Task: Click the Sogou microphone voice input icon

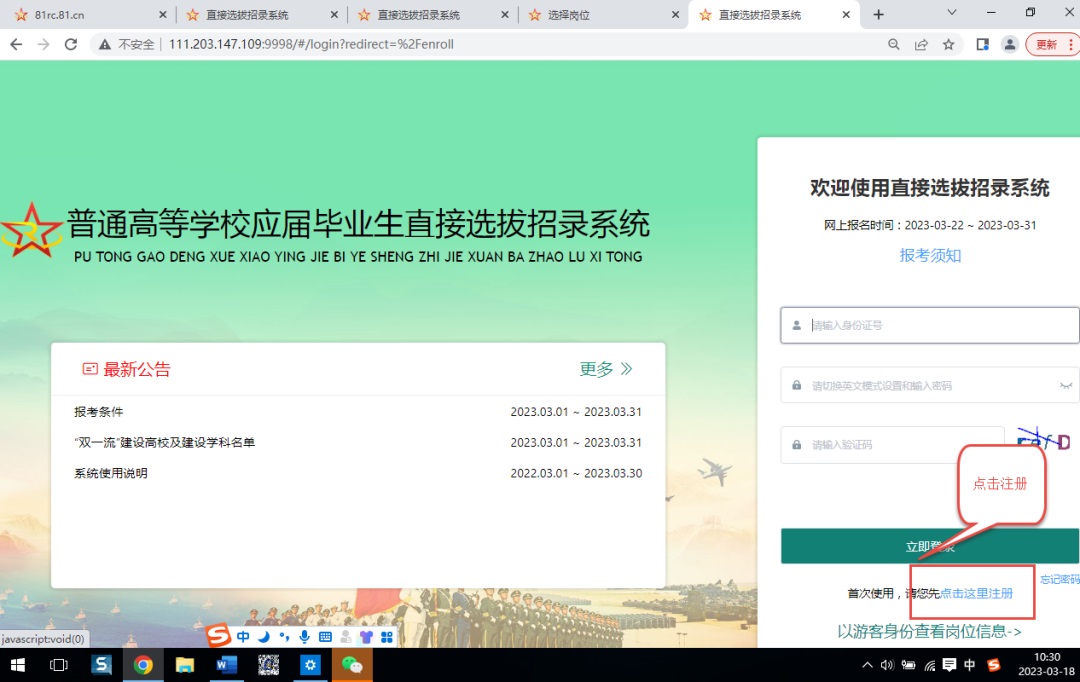Action: click(x=304, y=636)
